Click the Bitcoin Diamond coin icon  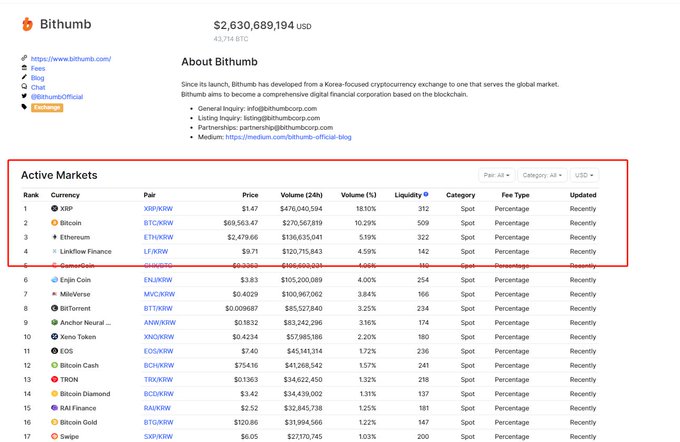54,394
